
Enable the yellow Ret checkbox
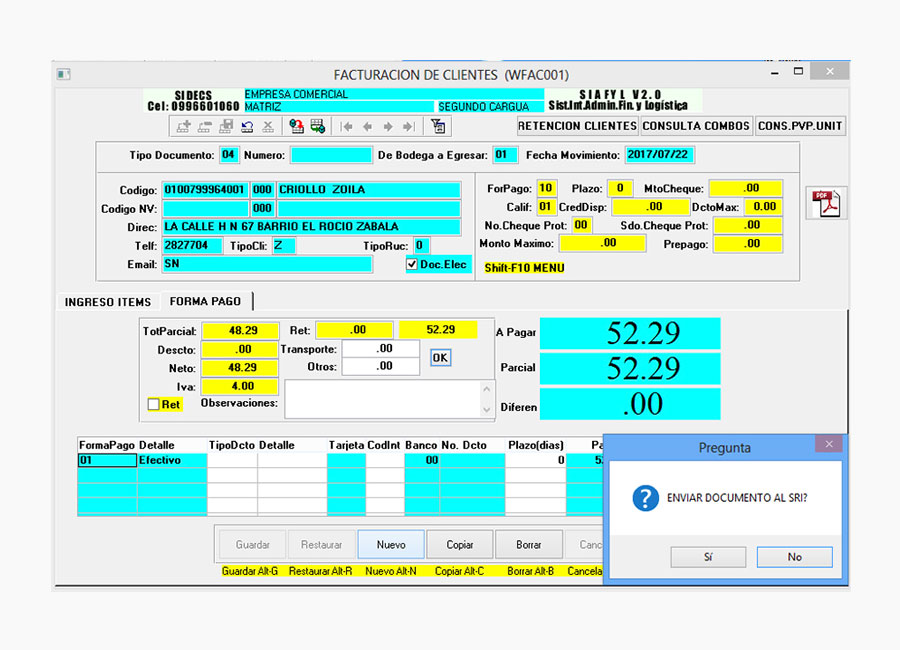(153, 405)
